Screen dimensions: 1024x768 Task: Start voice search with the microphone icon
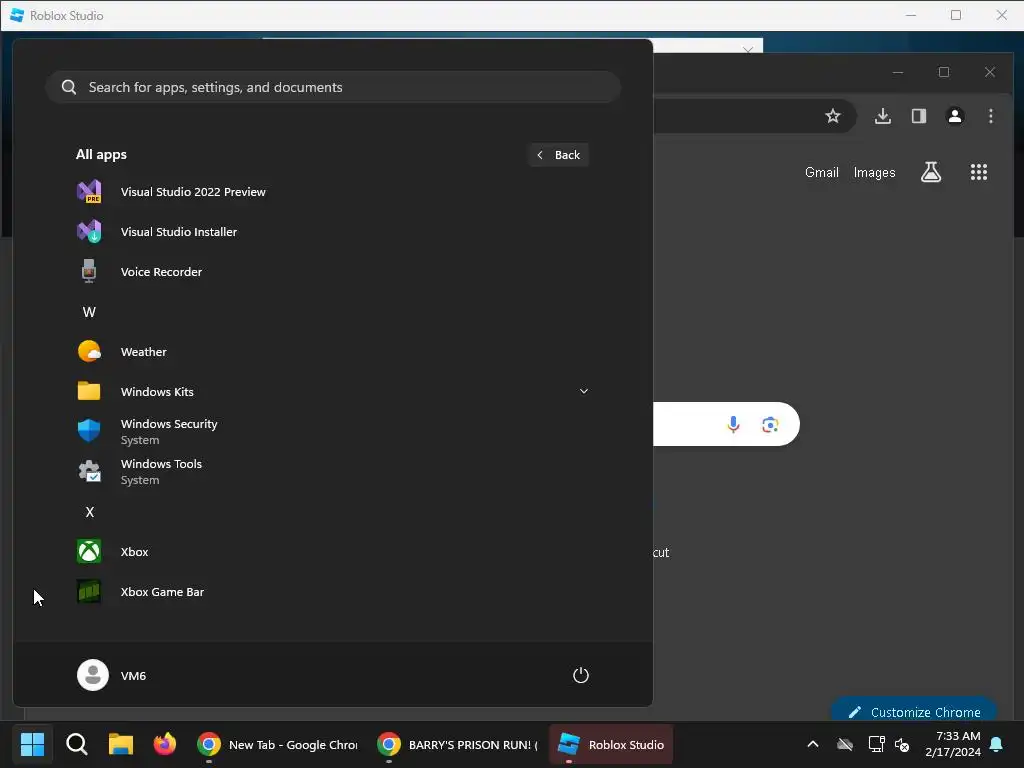(733, 424)
